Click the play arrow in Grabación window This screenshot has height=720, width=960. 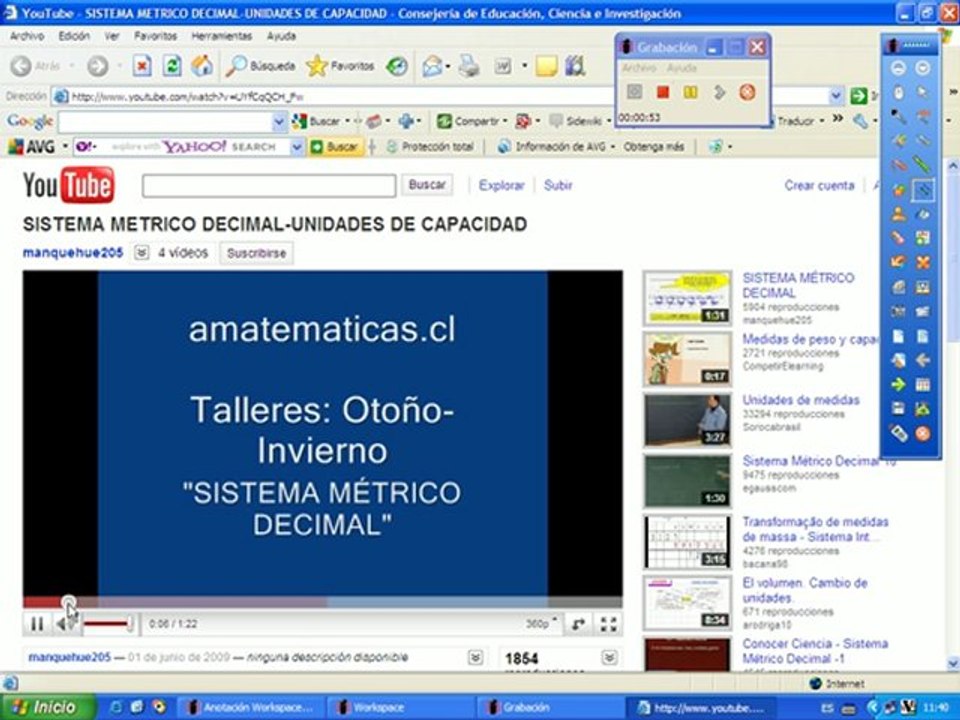click(x=719, y=92)
